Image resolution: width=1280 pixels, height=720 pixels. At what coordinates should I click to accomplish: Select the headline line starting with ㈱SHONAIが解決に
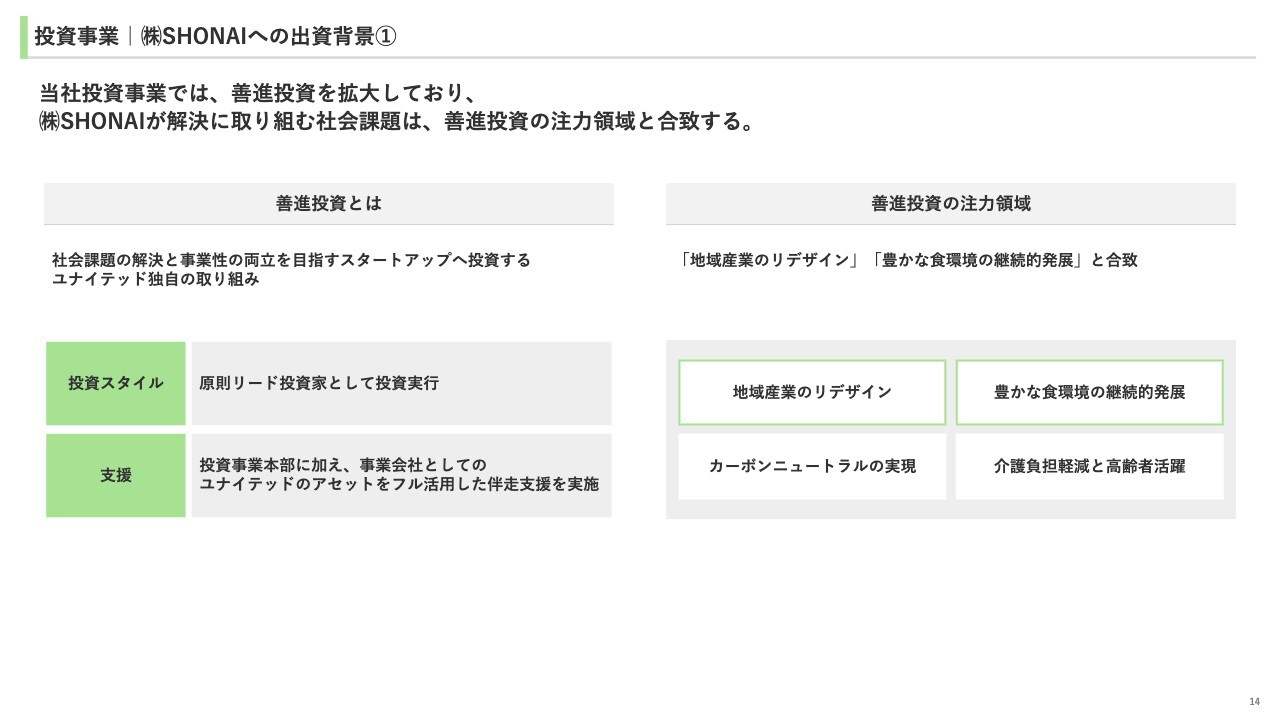(x=396, y=122)
